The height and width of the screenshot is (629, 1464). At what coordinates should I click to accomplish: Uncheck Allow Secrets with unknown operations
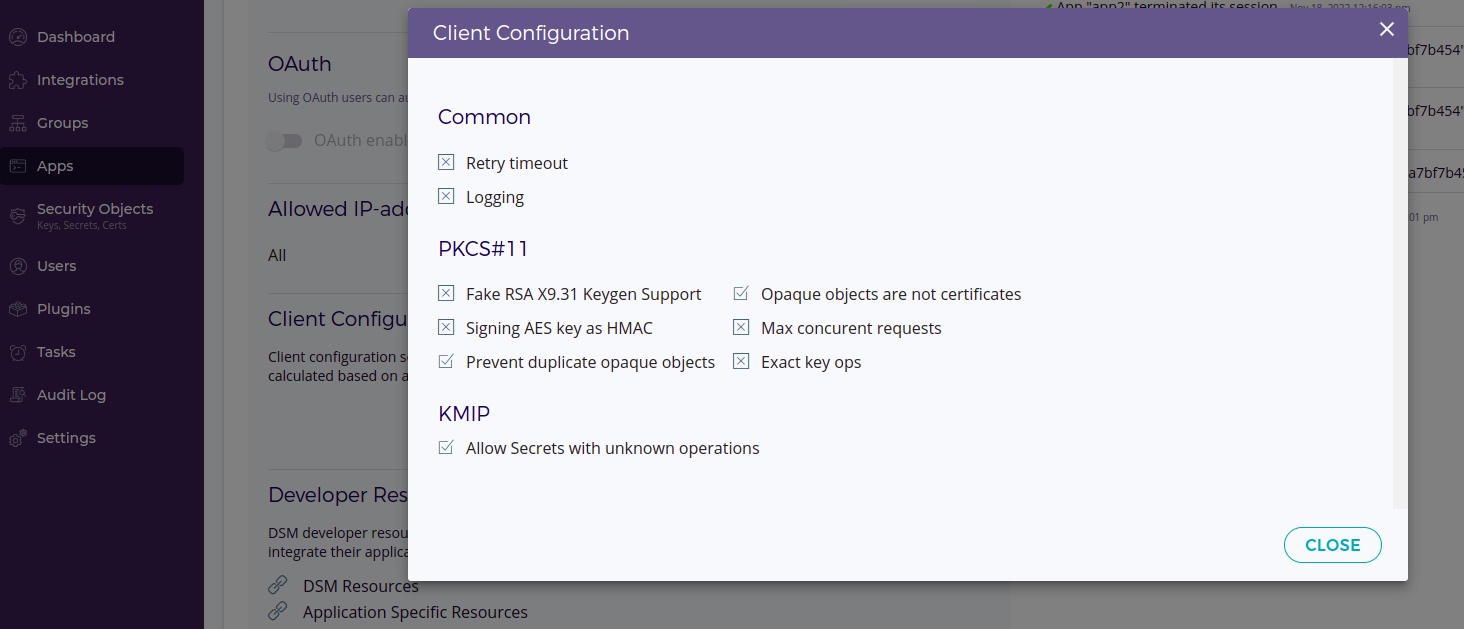tap(446, 447)
